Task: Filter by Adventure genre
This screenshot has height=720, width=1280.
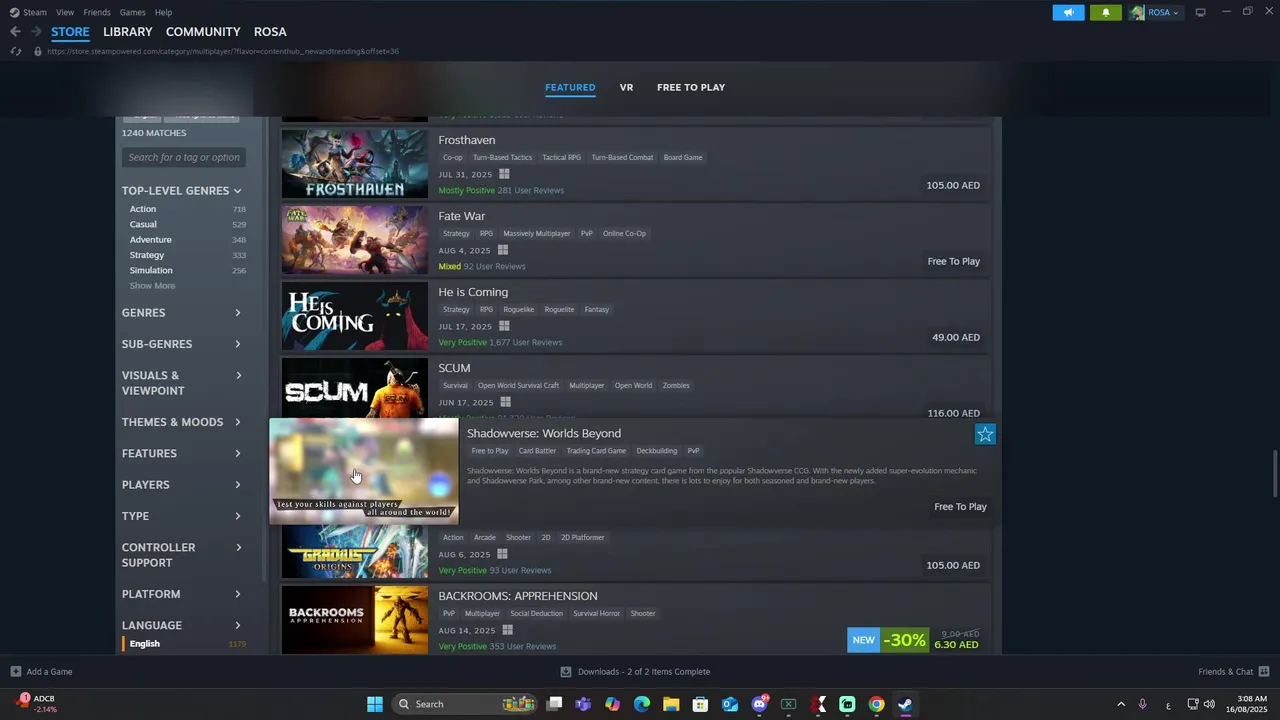Action: (150, 239)
